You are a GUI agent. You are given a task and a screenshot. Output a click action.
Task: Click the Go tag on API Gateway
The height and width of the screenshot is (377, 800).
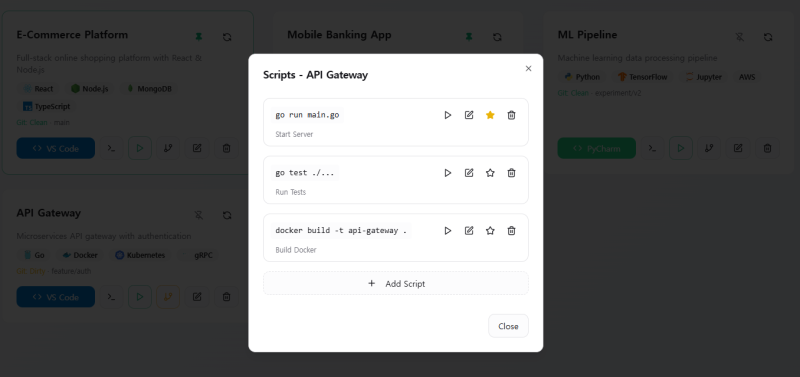(x=34, y=255)
